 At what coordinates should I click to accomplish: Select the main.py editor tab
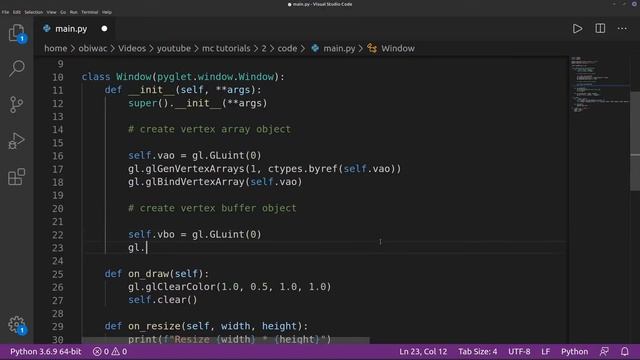tap(76, 29)
